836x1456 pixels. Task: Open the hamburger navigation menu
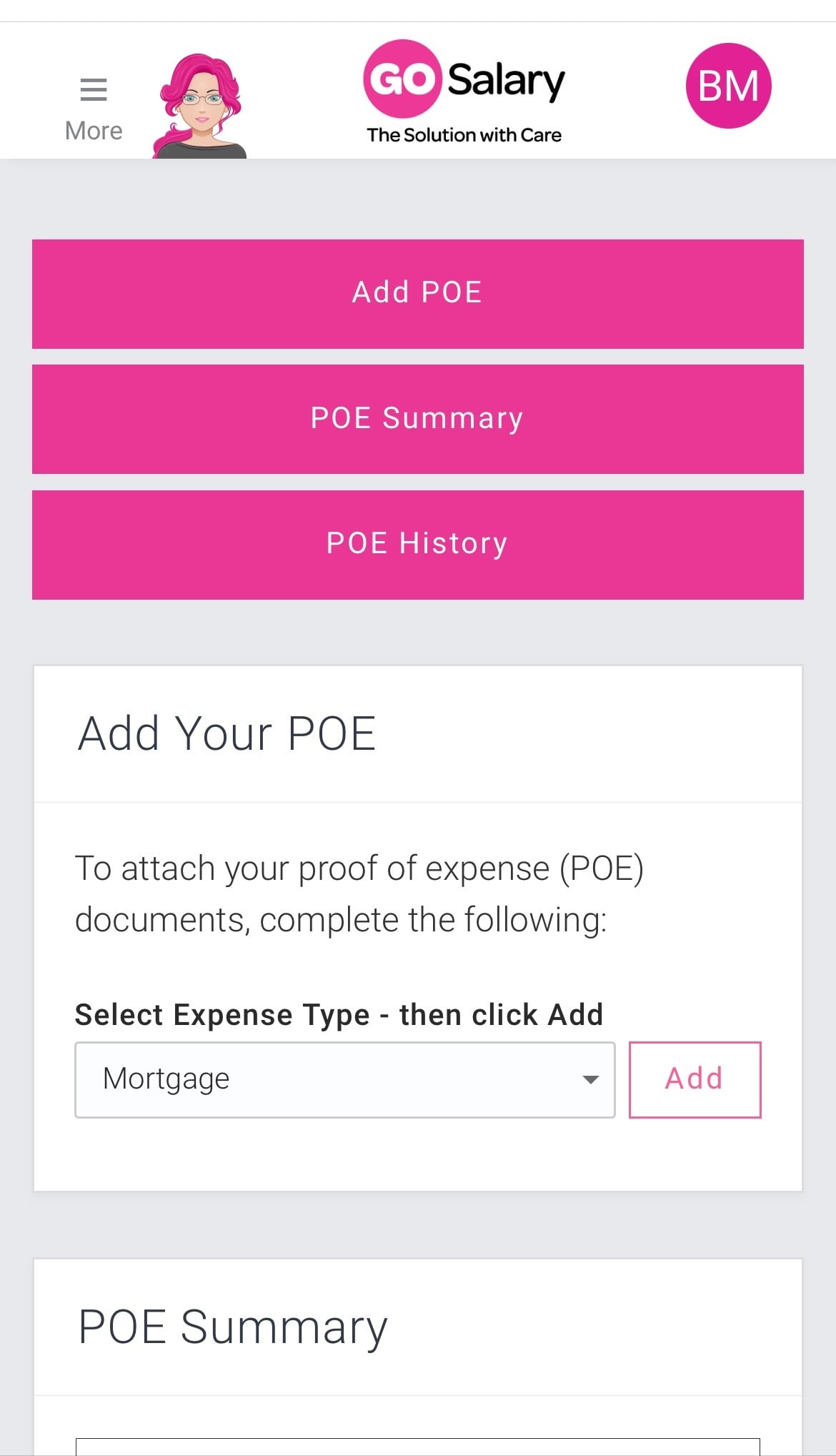click(x=94, y=89)
